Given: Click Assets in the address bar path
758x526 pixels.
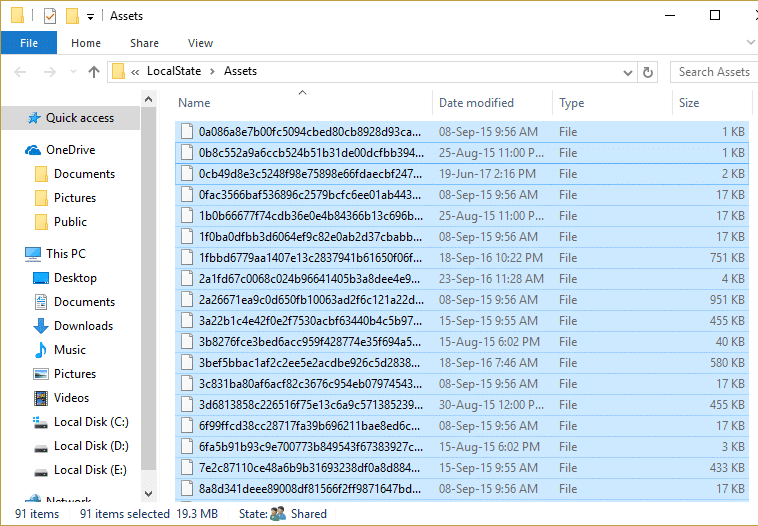Looking at the screenshot, I should 240,71.
